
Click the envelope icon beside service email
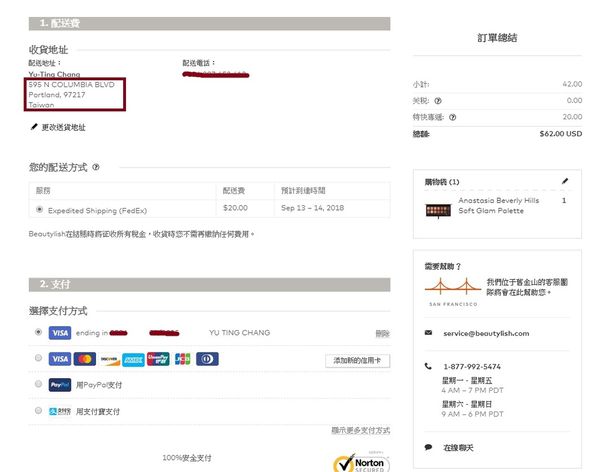pyautogui.click(x=429, y=333)
